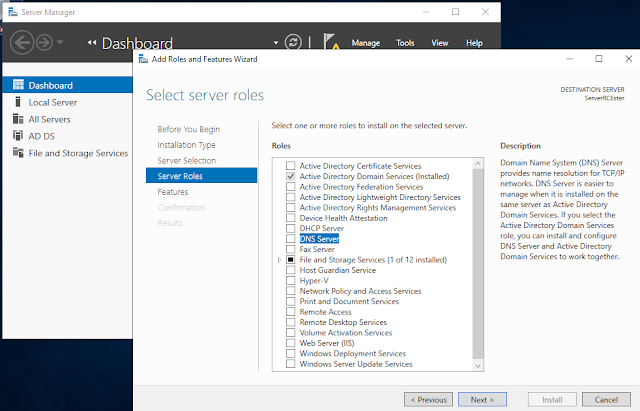
Task: Check Active Directory Federation Services
Action: [291, 187]
